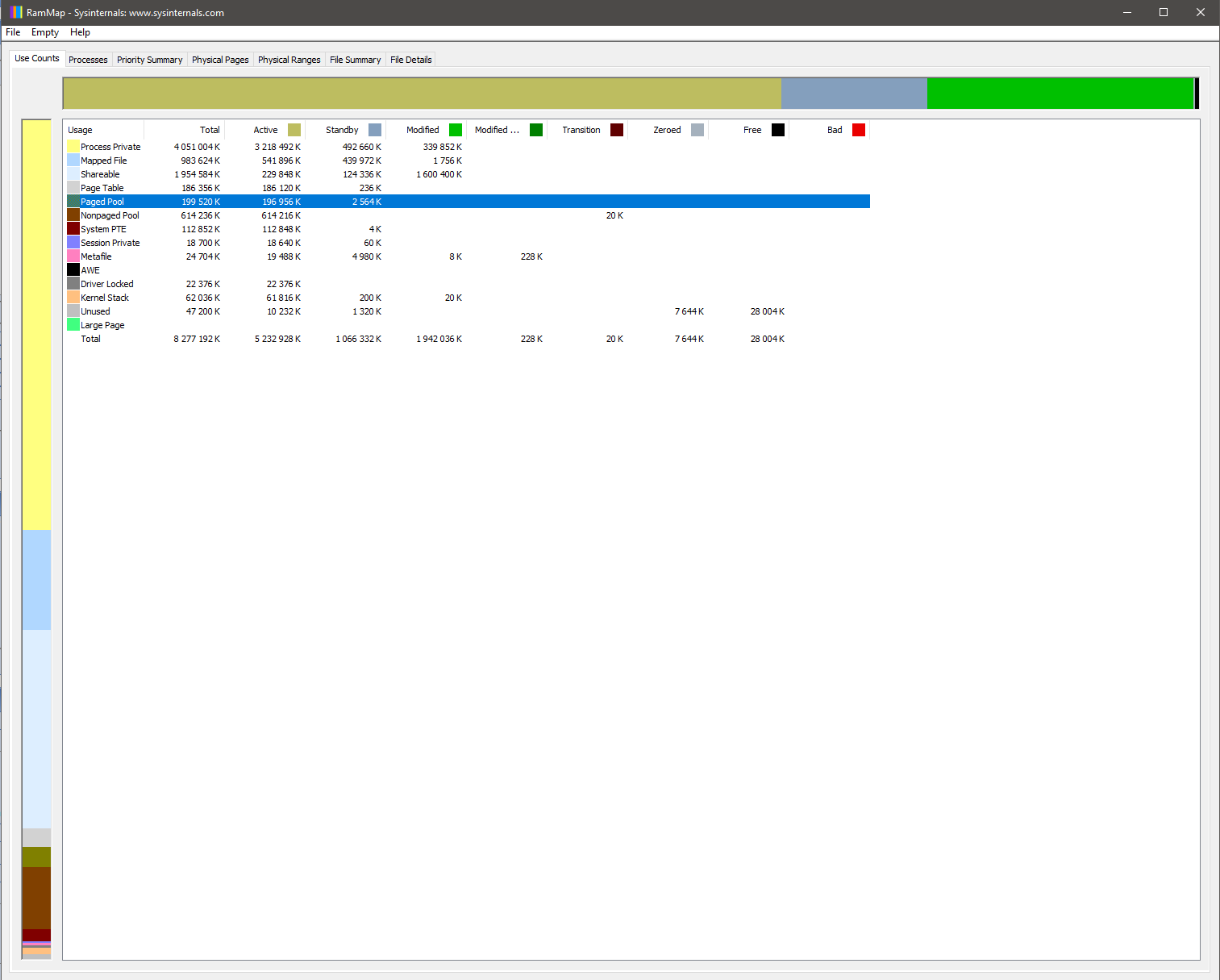The height and width of the screenshot is (980, 1220).
Task: Open the File menu
Action: coord(13,32)
